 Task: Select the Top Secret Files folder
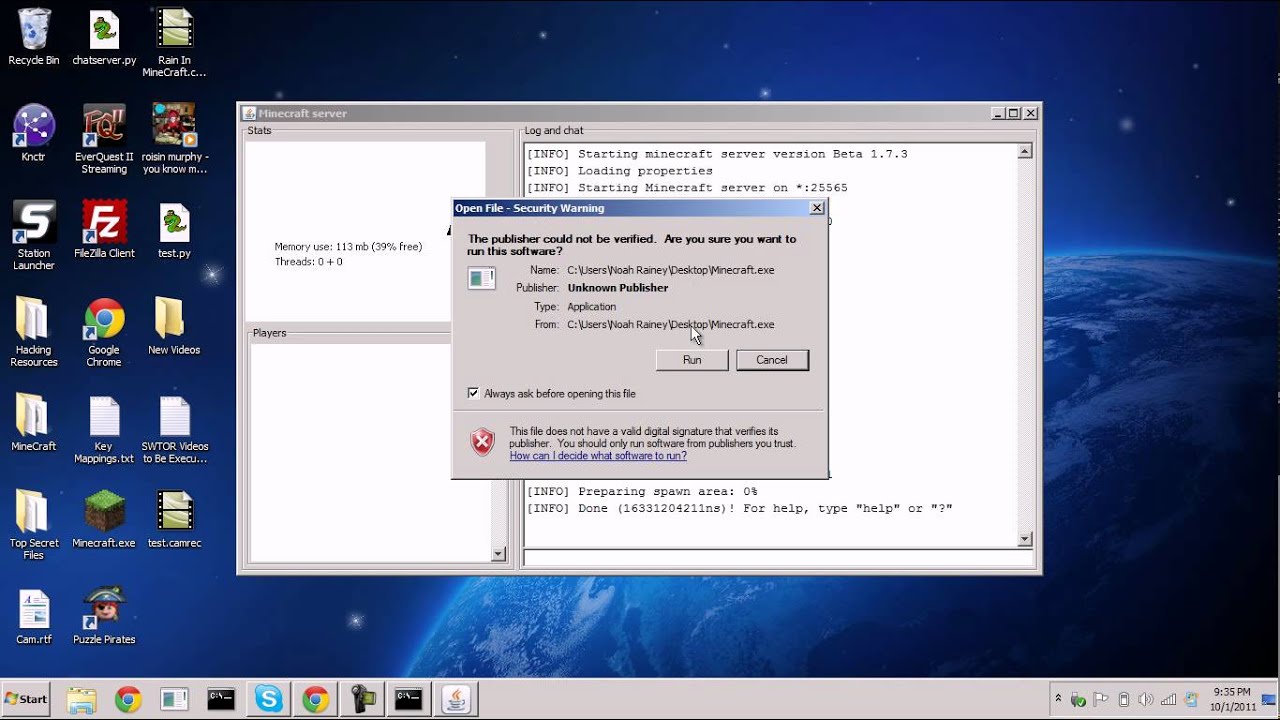34,525
